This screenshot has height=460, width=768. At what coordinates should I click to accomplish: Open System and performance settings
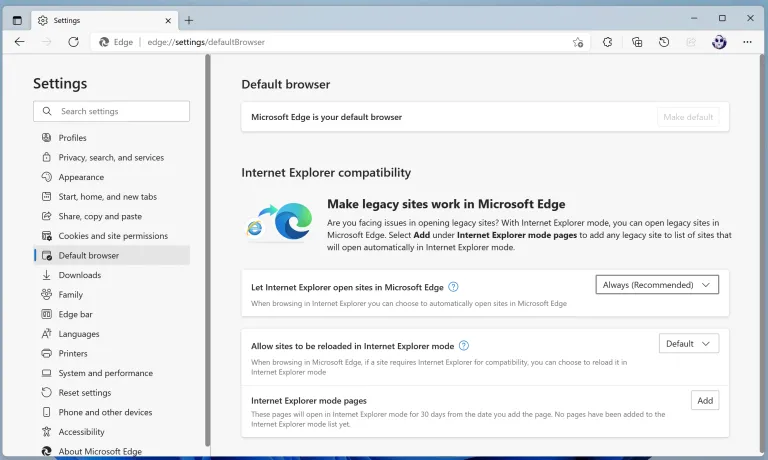112,373
